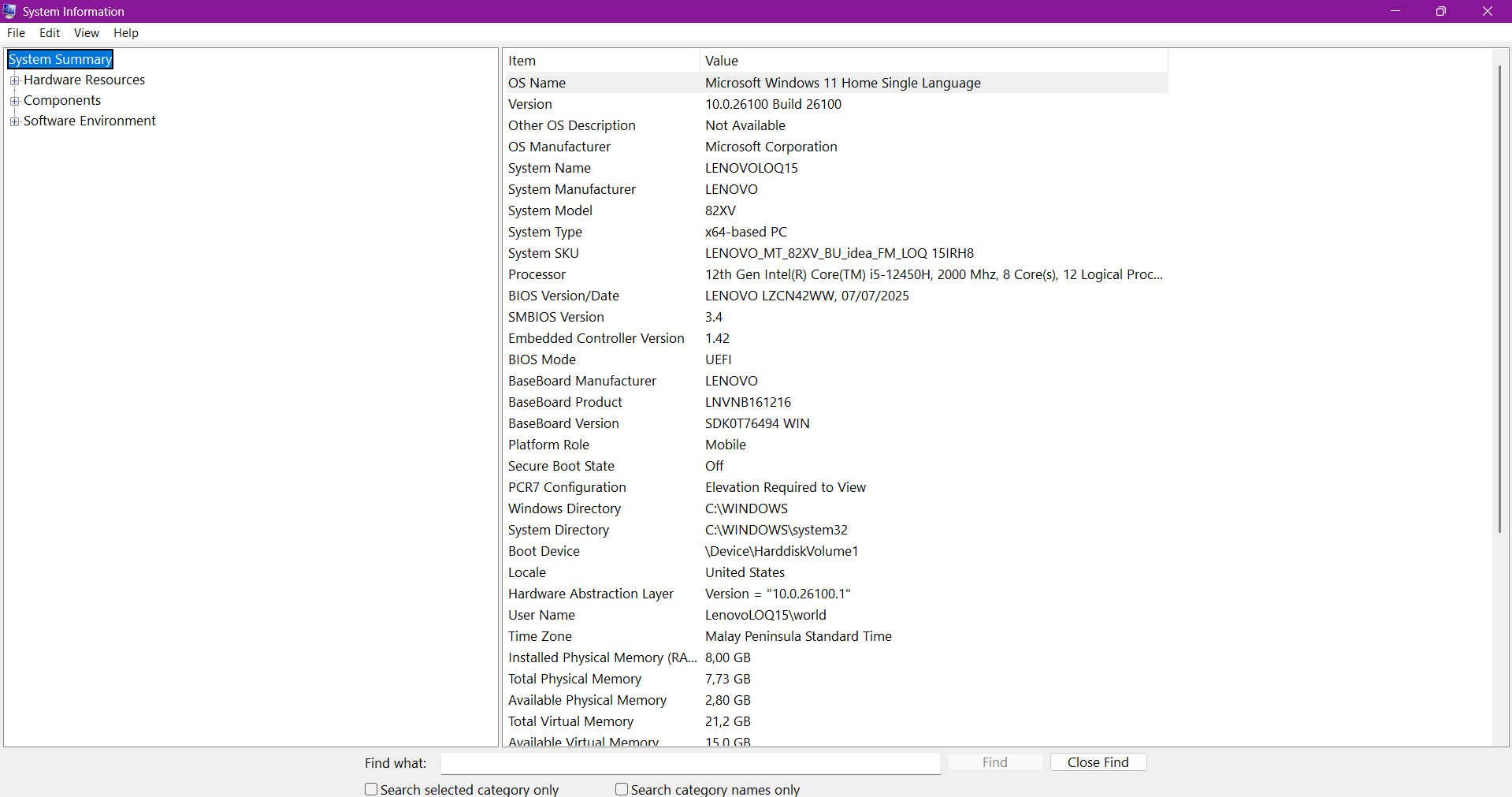
Task: Select the System Type row
Action: tap(835, 232)
